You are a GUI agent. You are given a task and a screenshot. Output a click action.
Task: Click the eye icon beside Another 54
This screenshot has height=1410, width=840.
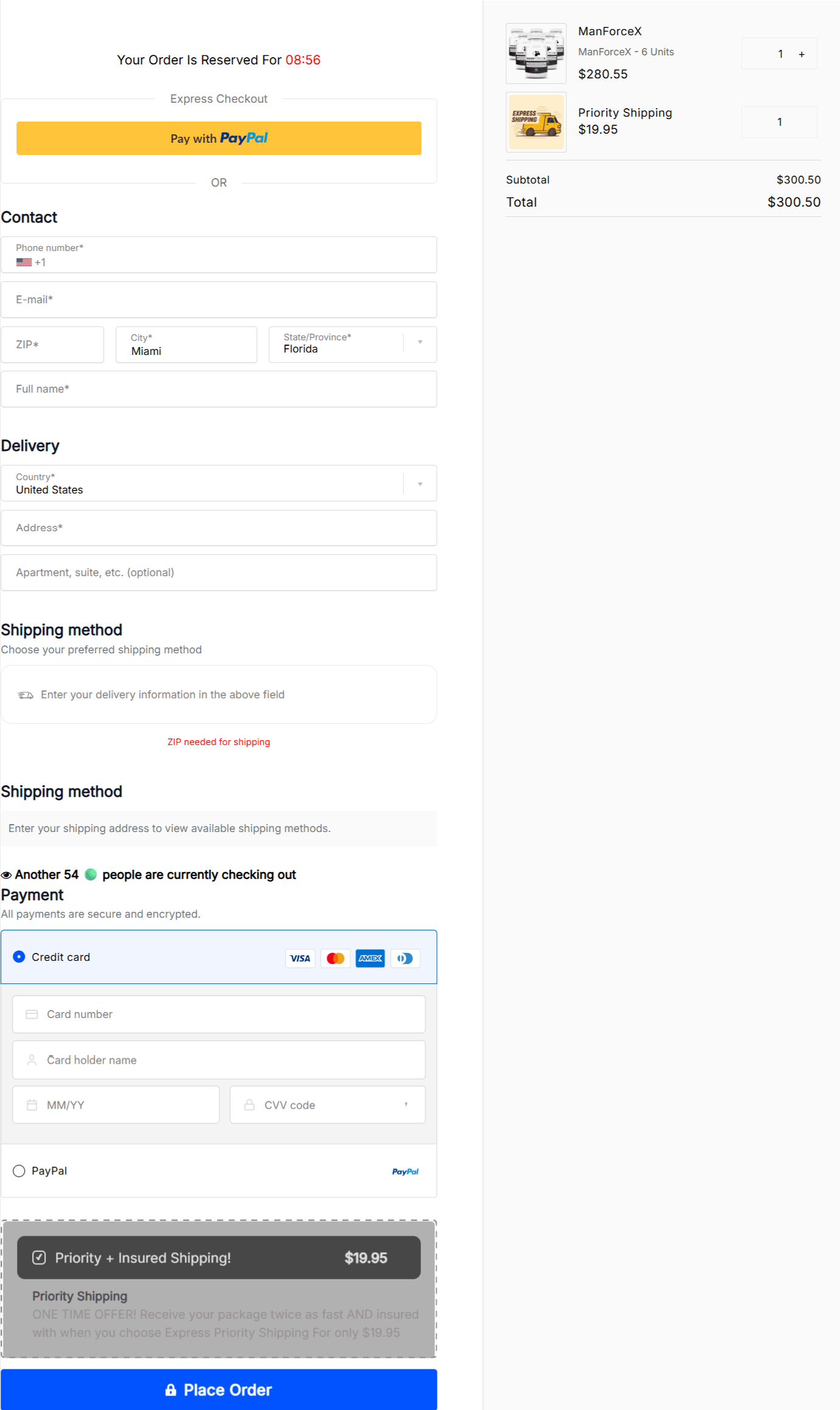tap(7, 875)
